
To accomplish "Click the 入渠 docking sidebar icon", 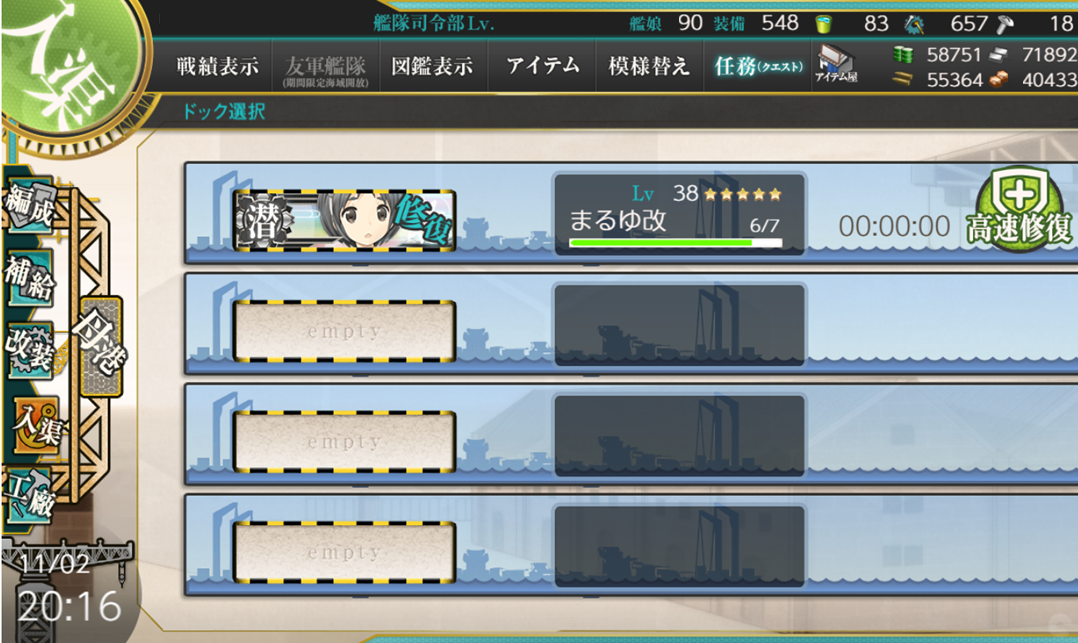I will pyautogui.click(x=38, y=426).
